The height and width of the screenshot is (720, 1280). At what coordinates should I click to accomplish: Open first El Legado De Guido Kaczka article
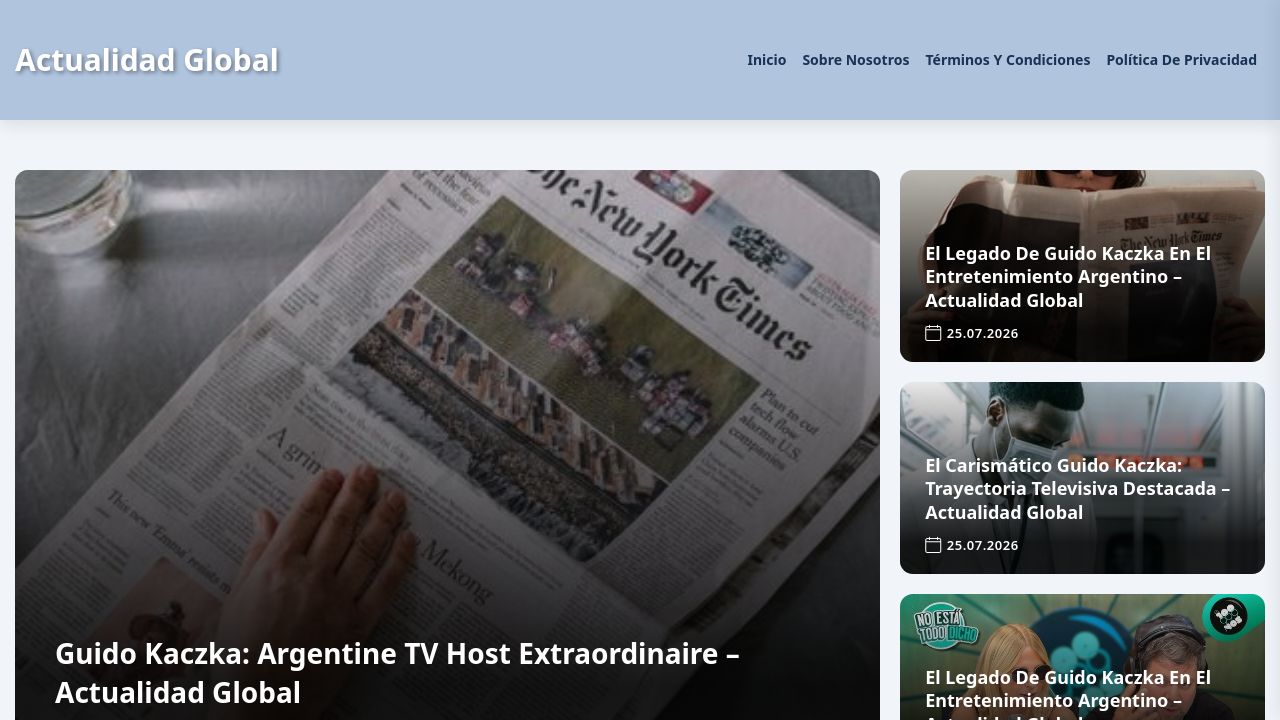pos(1067,277)
